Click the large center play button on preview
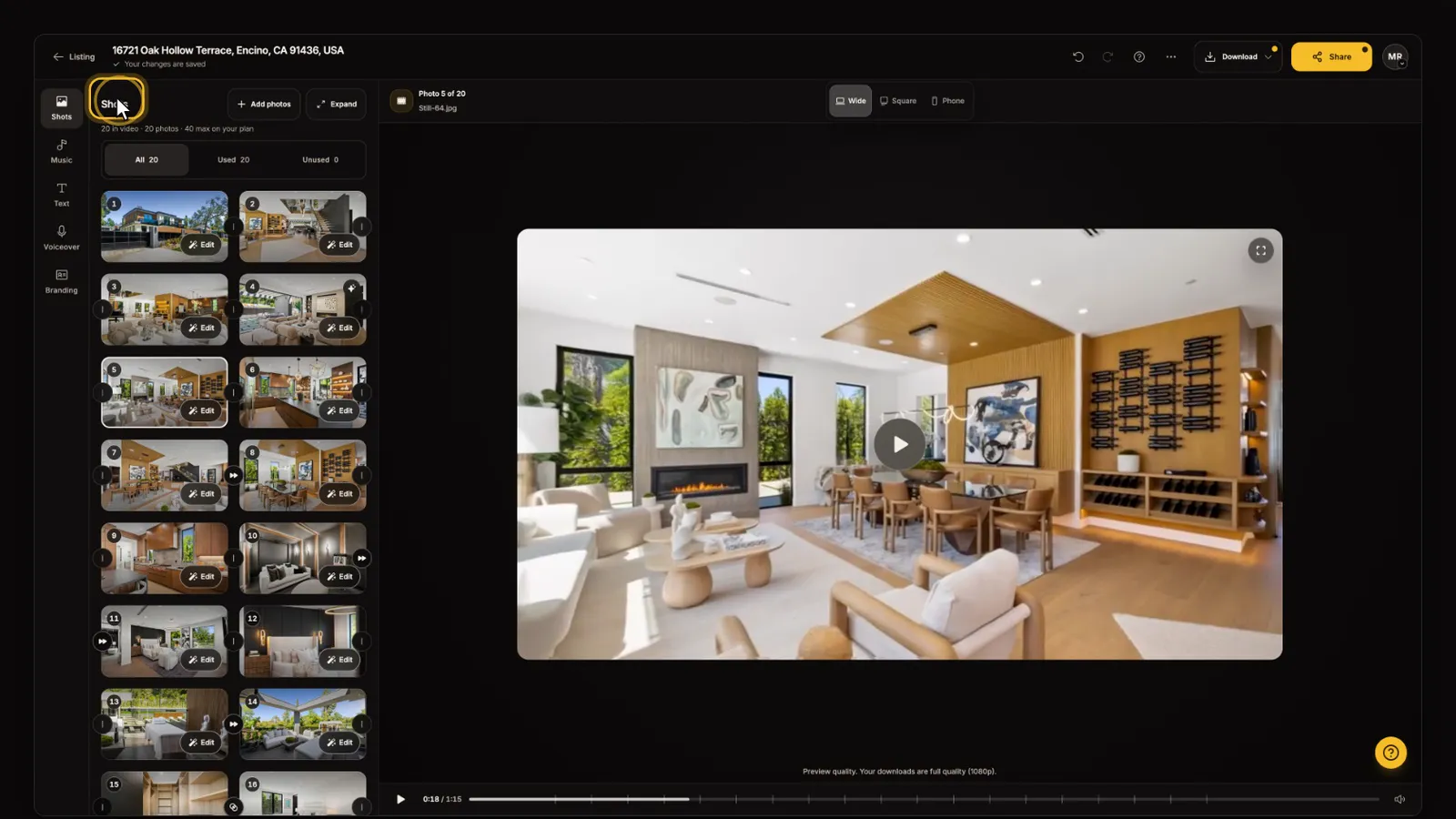 coord(899,444)
